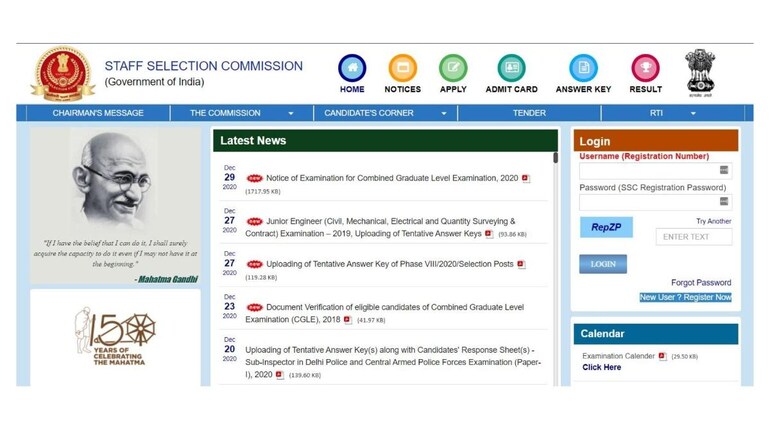The width and height of the screenshot is (770, 433).
Task: Click the SSC emblem logo
Action: coord(63,74)
